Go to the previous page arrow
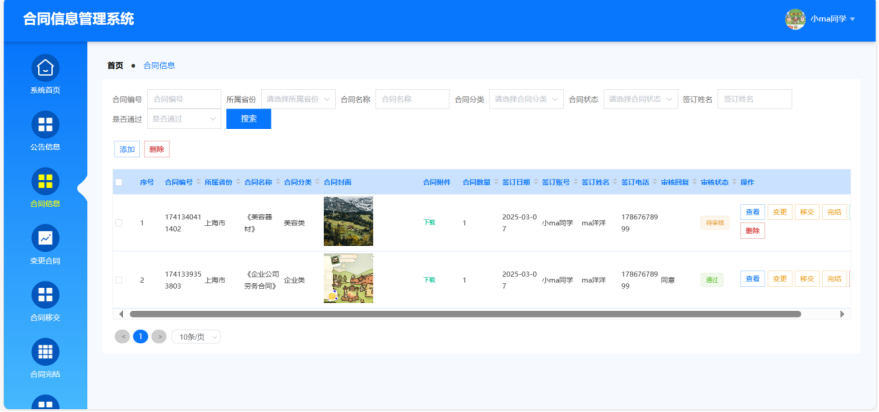 (122, 336)
